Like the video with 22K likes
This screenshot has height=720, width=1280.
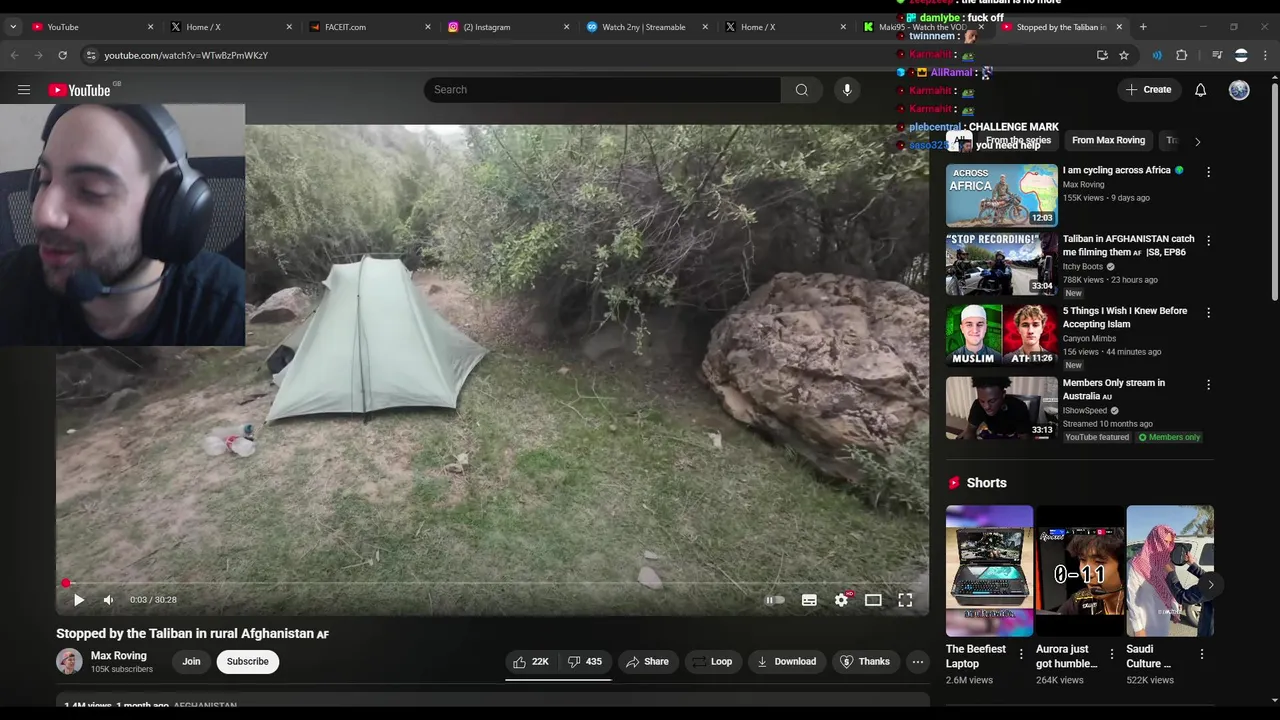coord(530,662)
